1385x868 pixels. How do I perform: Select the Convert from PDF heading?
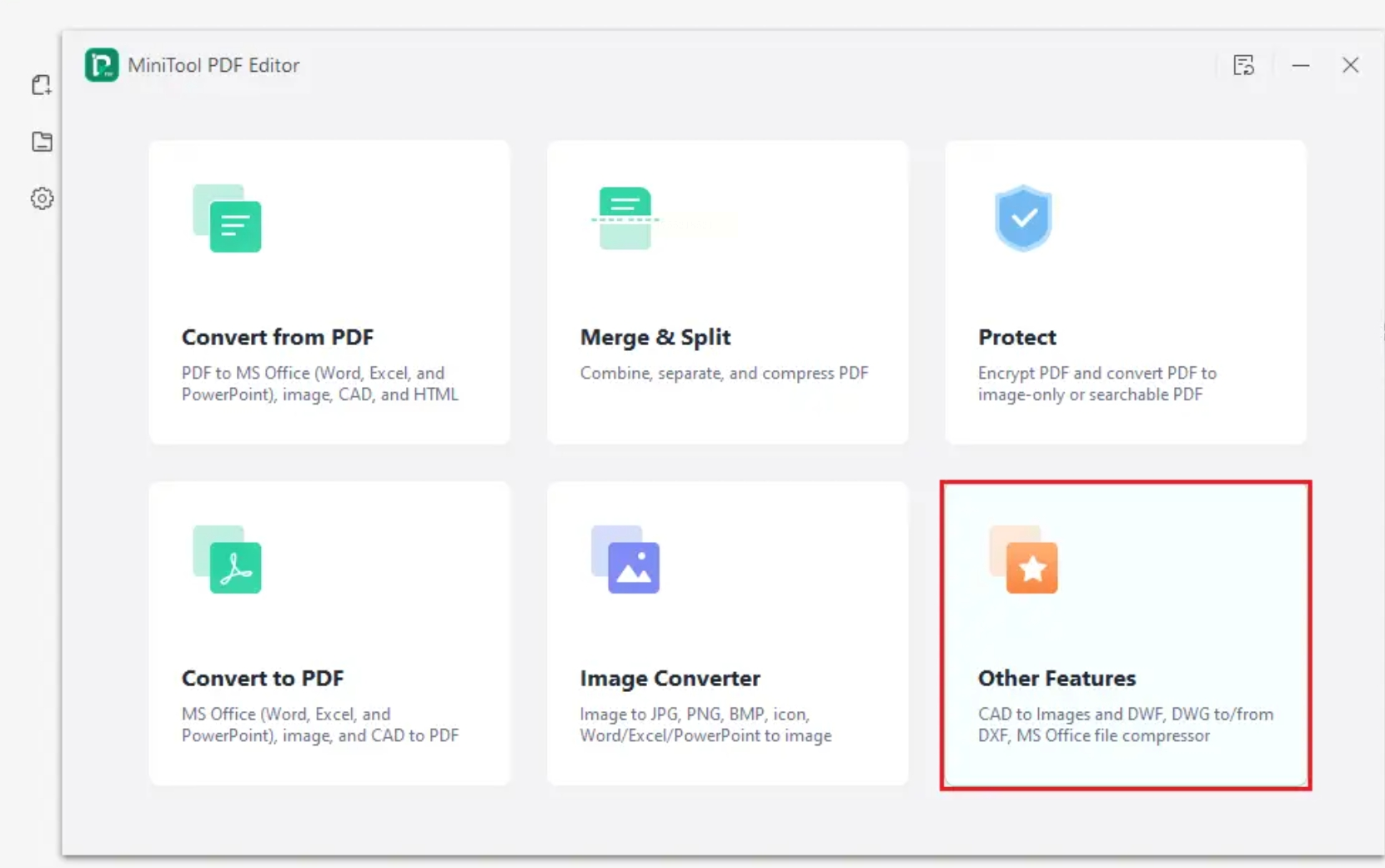tap(278, 337)
